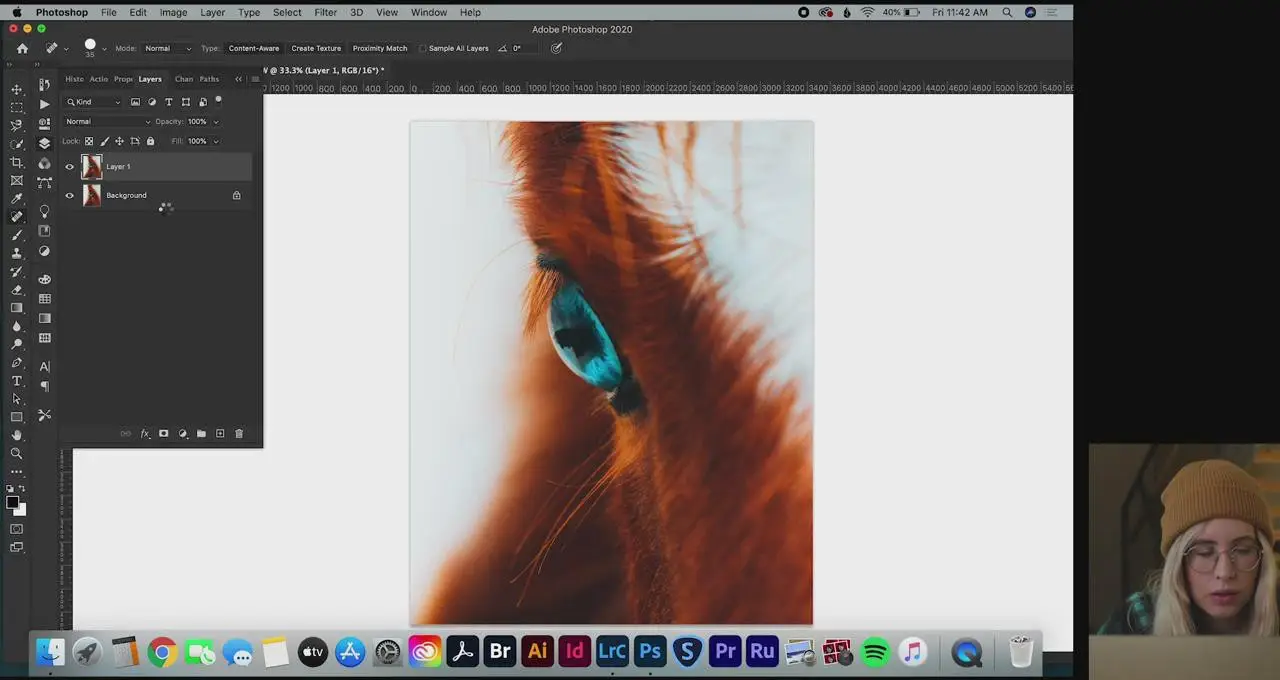
Task: Select the Move tool
Action: point(16,89)
